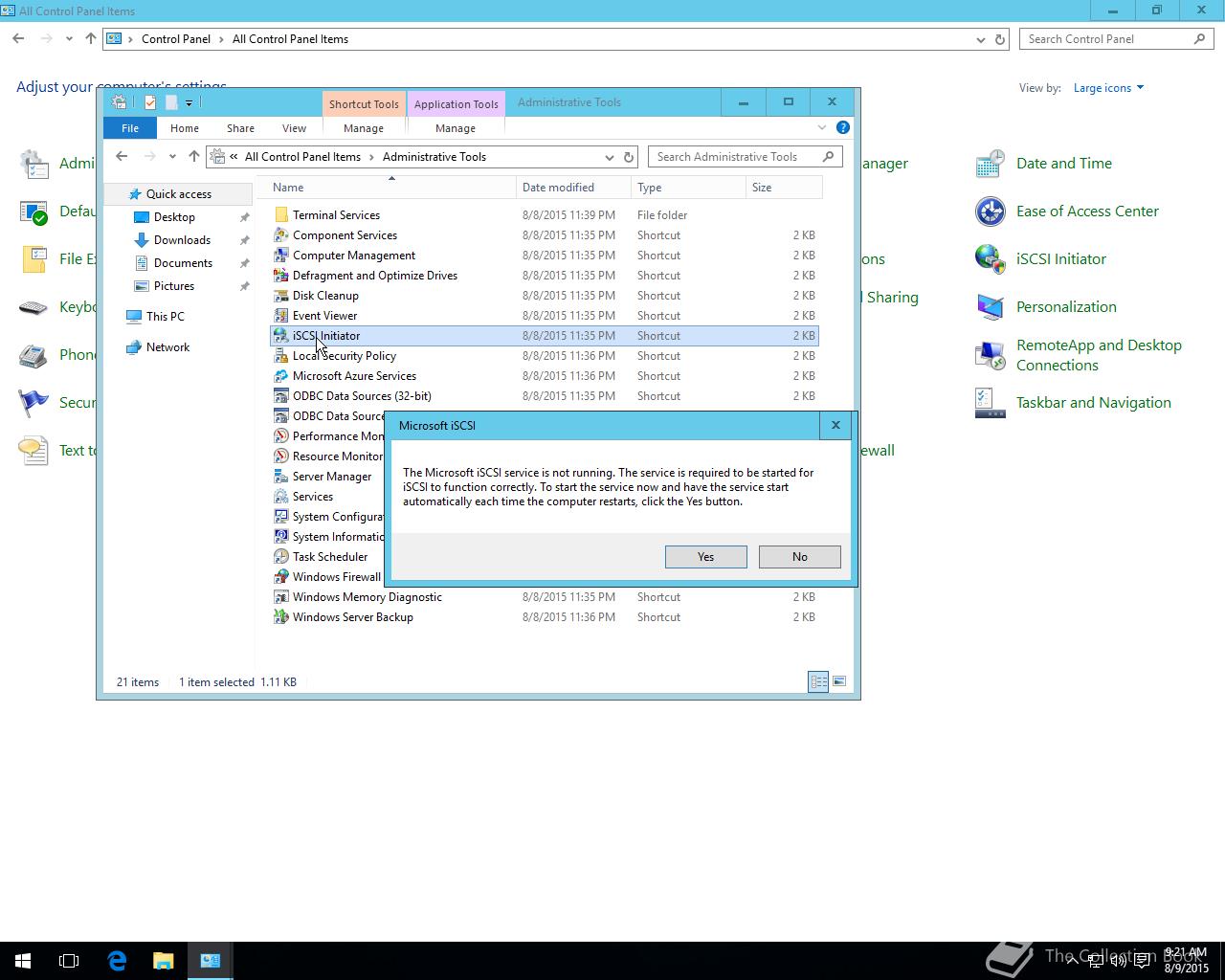
Task: Select Performance Monitor shortcut icon
Action: point(281,436)
